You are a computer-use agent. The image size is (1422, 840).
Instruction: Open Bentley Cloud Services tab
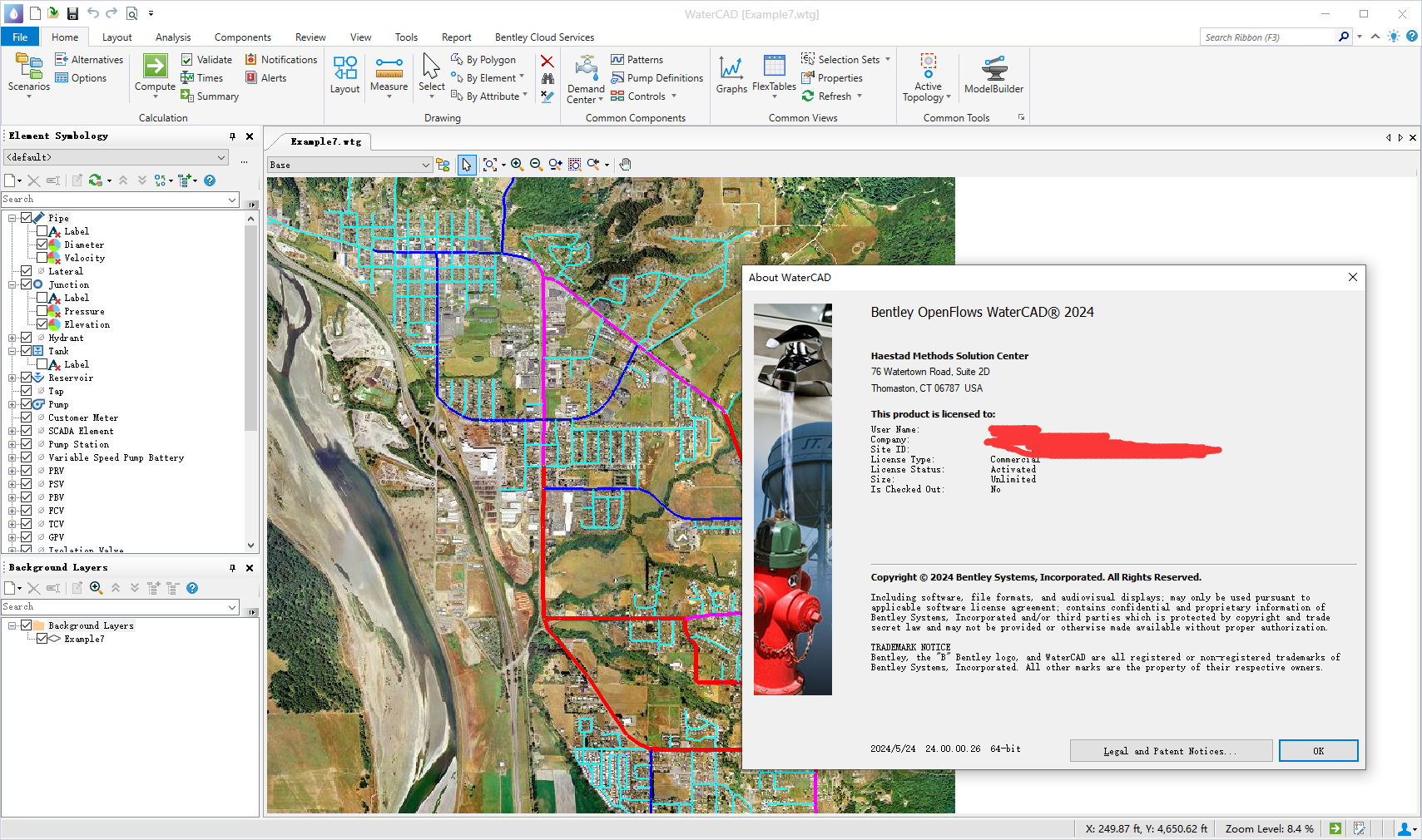[x=544, y=37]
